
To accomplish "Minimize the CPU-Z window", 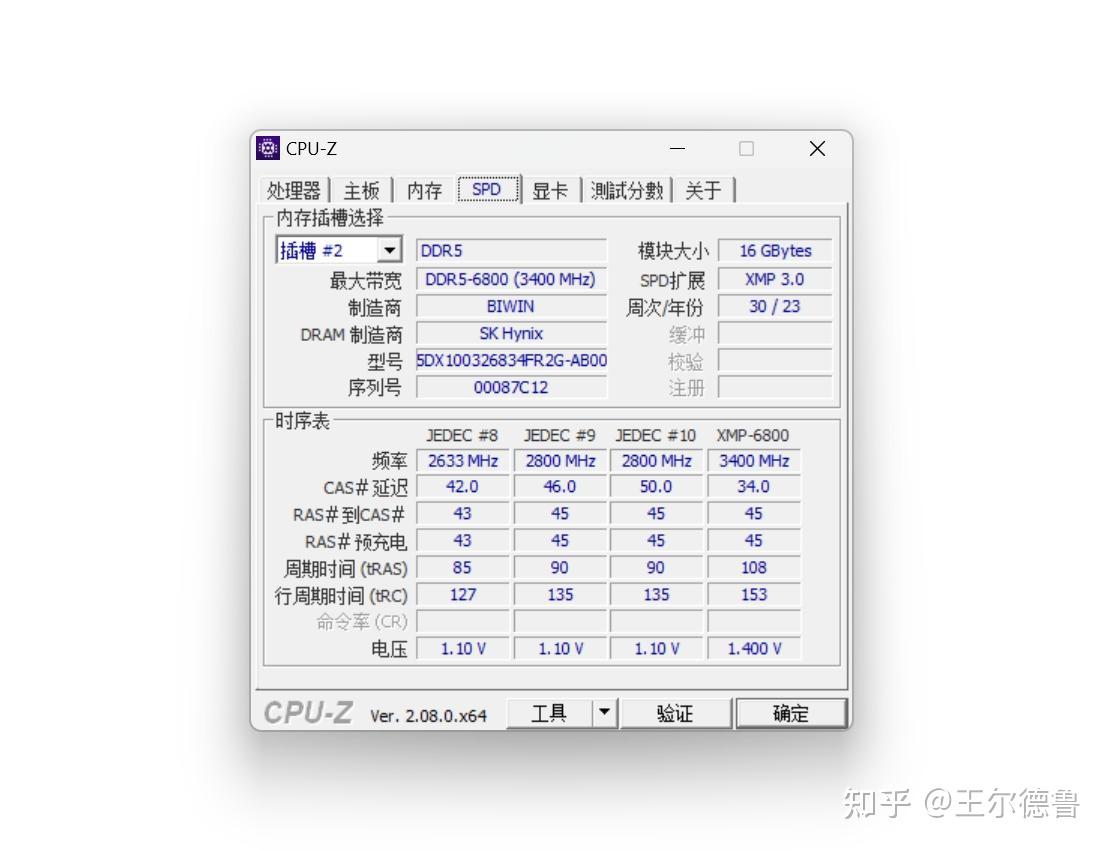I will tap(677, 149).
